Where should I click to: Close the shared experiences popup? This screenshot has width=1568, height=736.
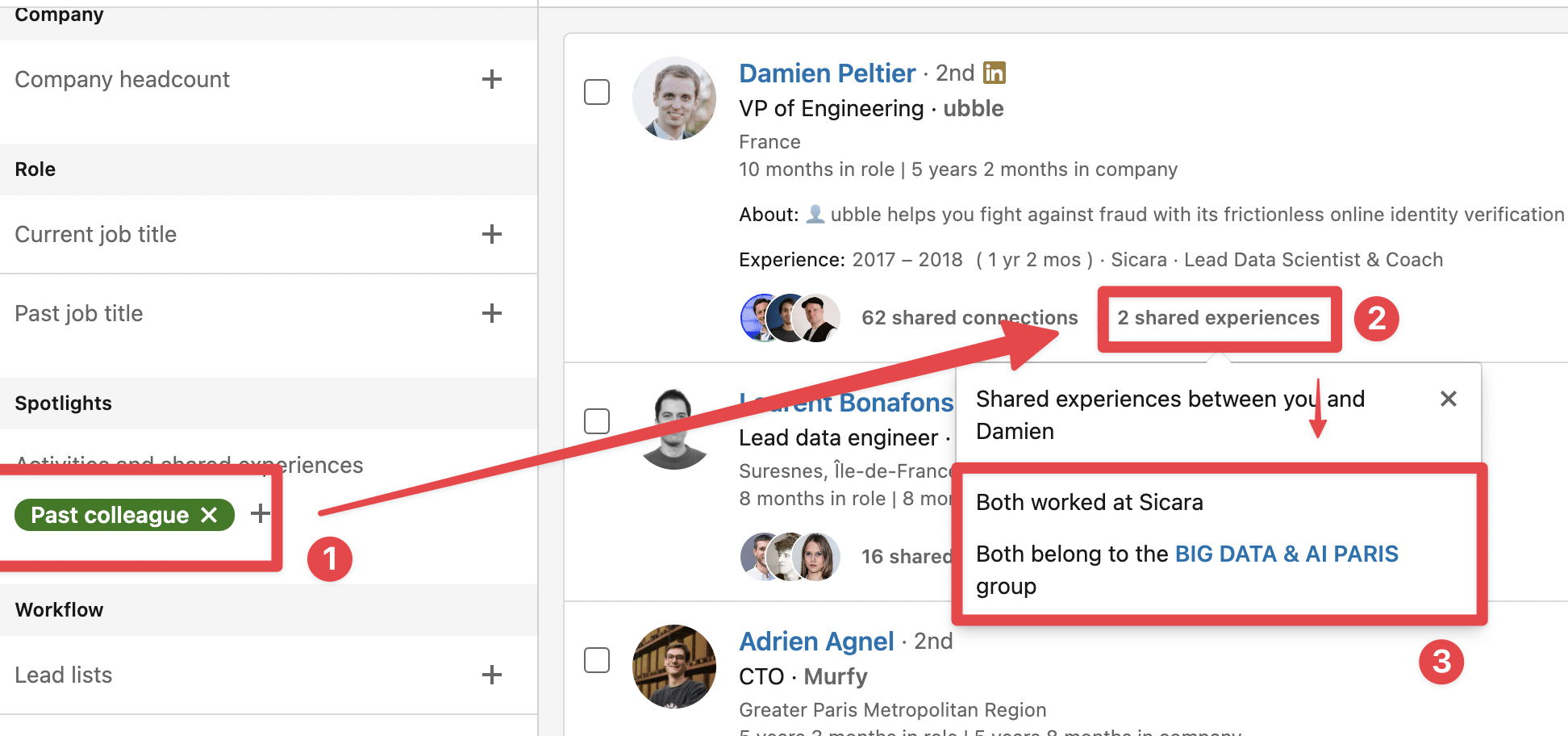coord(1448,399)
